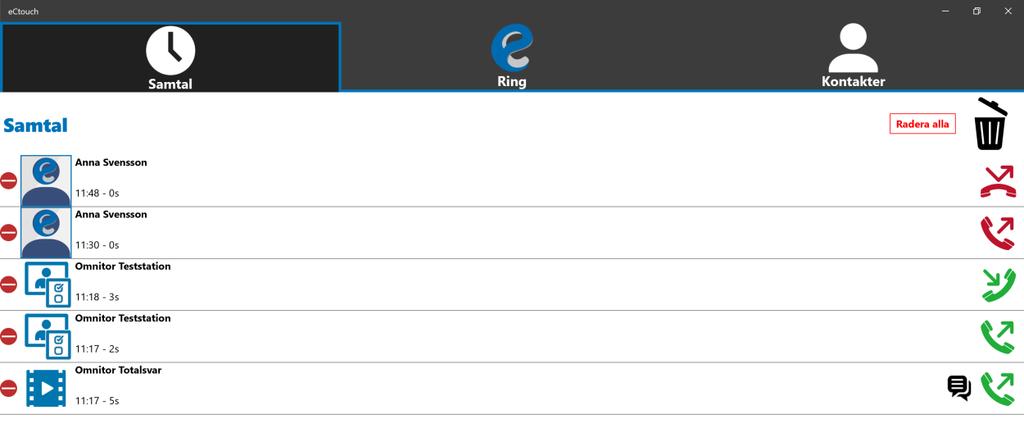Viewport: 1024px width, 442px height.
Task: Click Anna Svensson's avatar at 11:48
Action: (x=46, y=181)
